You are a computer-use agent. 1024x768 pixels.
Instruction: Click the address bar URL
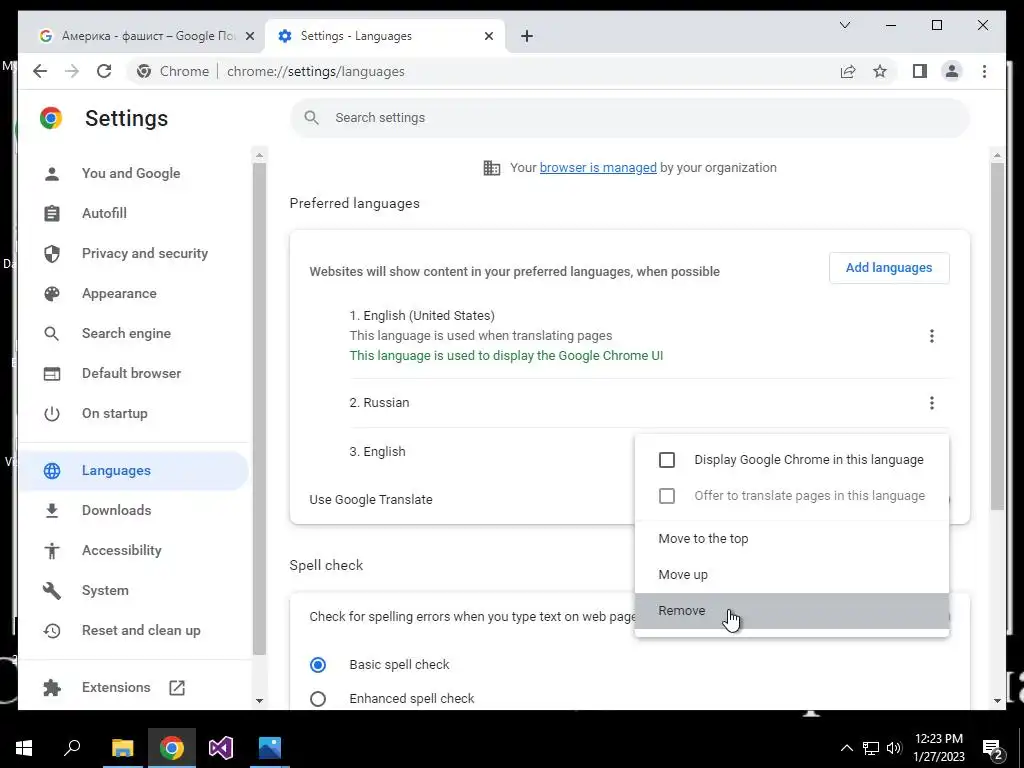[315, 71]
